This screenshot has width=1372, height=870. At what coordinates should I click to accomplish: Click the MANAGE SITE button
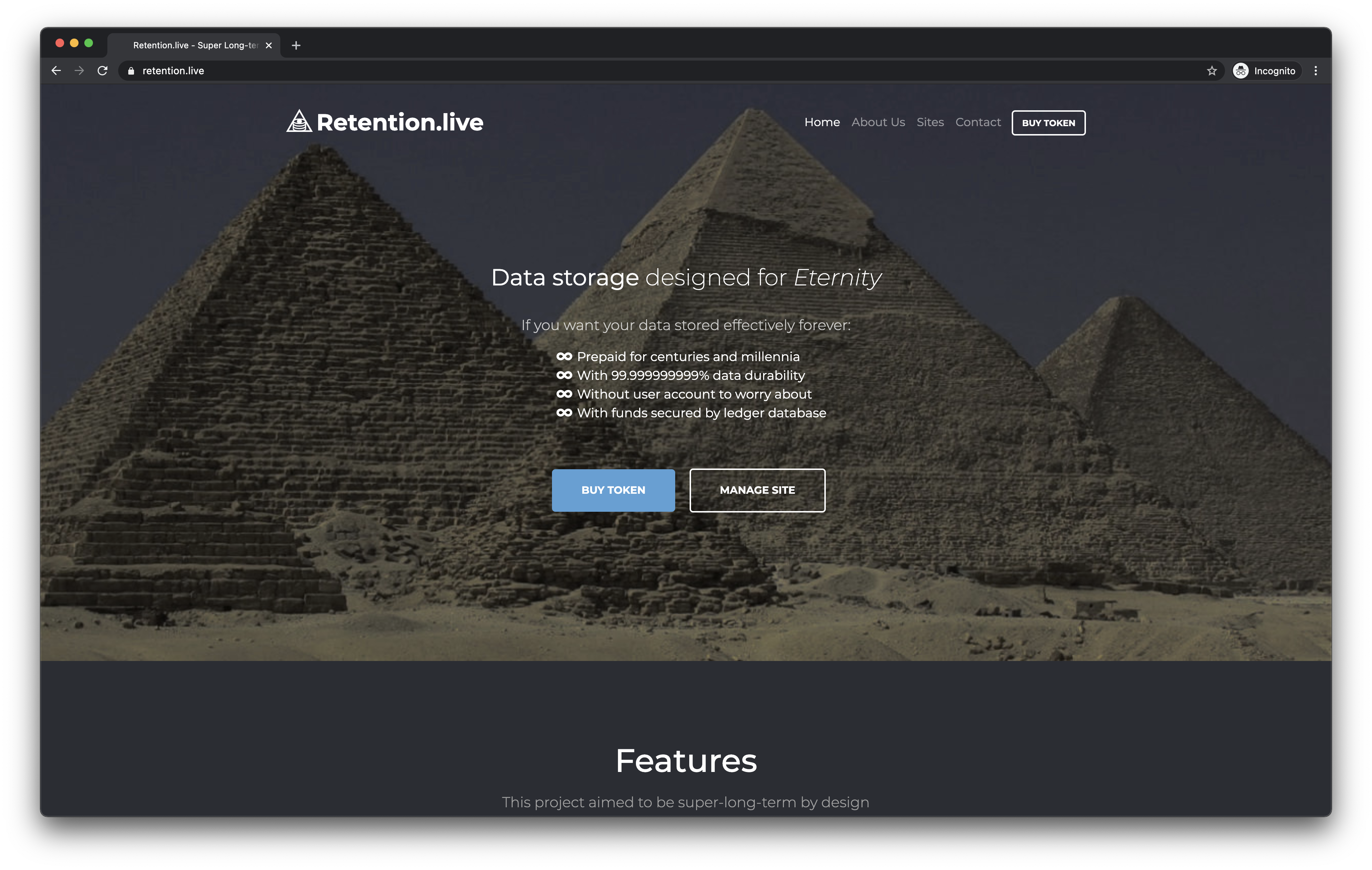pos(757,490)
